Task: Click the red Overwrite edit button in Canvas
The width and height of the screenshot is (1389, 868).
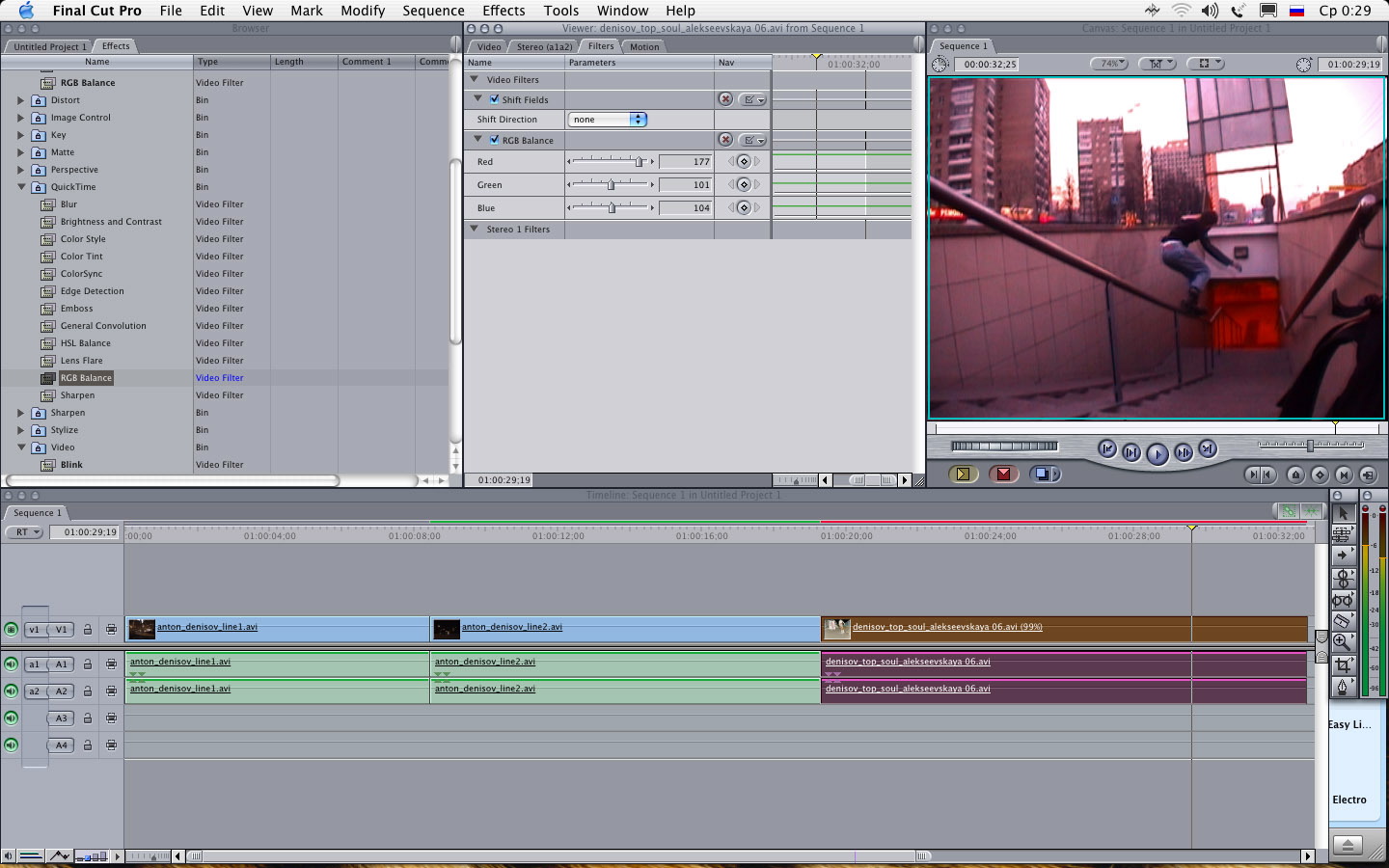Action: 1003,474
